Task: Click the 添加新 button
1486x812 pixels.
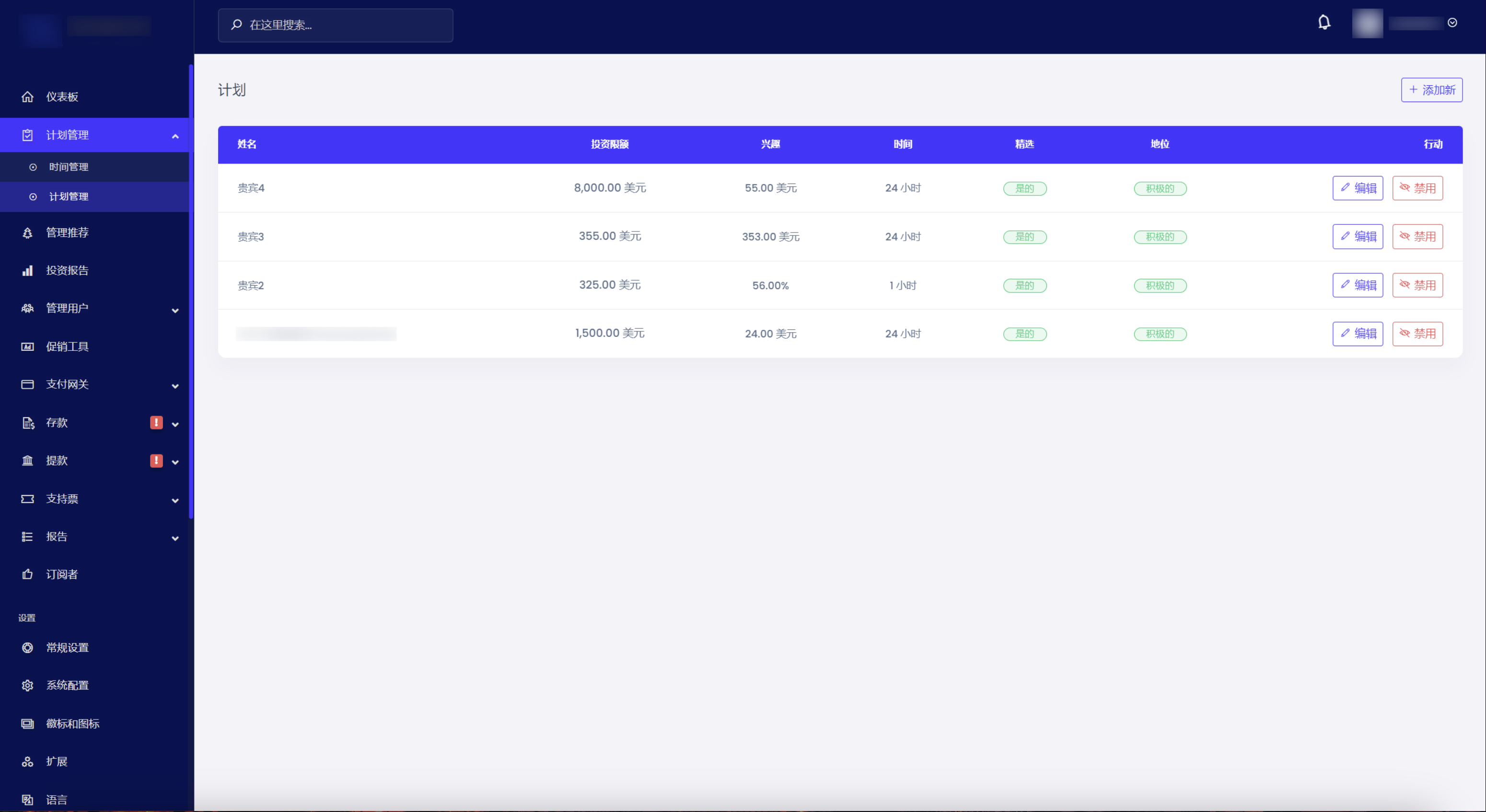Action: click(x=1431, y=90)
